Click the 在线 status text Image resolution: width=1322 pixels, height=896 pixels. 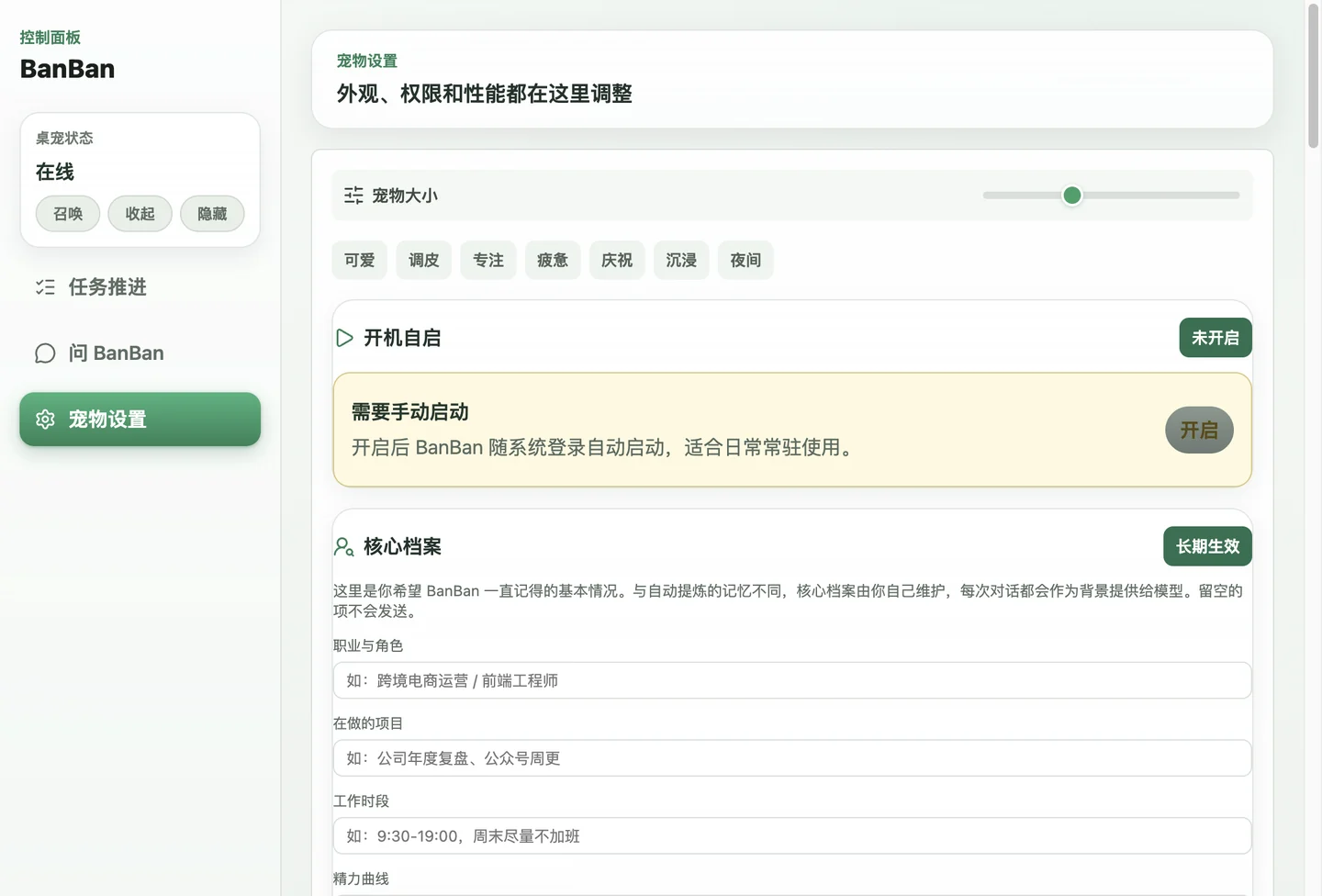(55, 172)
